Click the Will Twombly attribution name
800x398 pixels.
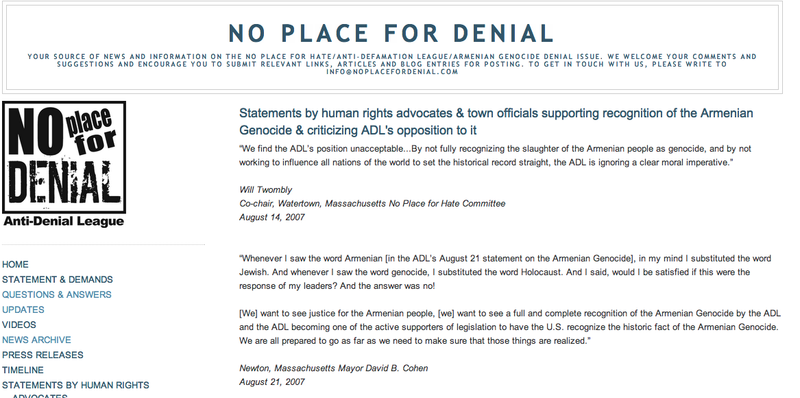266,190
